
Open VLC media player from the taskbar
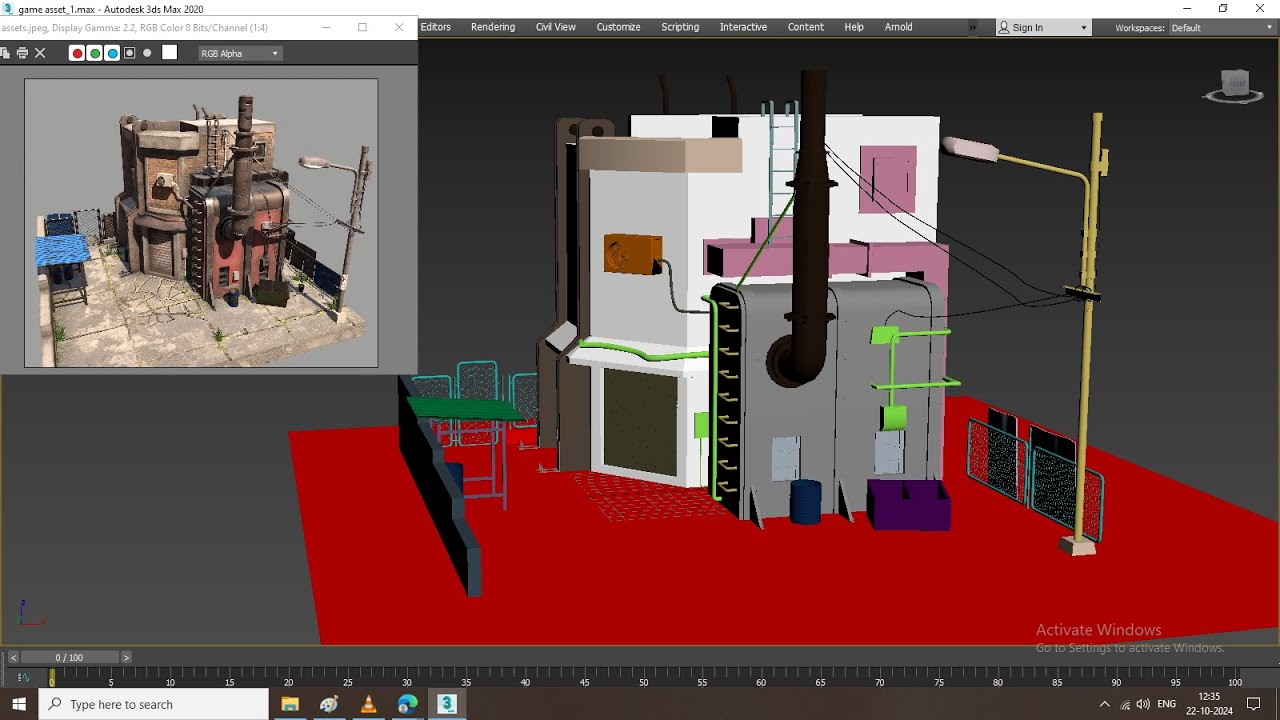coord(368,704)
